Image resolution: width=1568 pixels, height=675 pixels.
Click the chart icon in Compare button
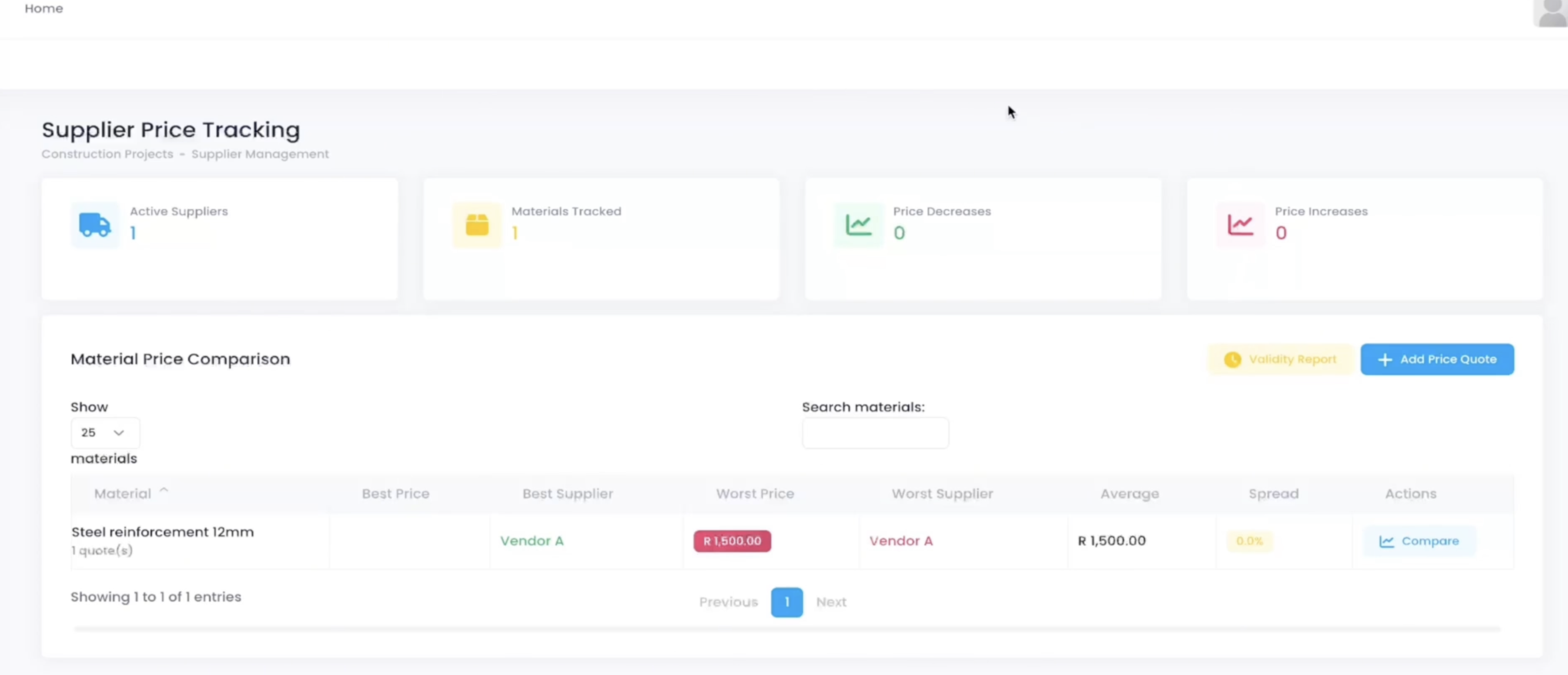click(1387, 541)
